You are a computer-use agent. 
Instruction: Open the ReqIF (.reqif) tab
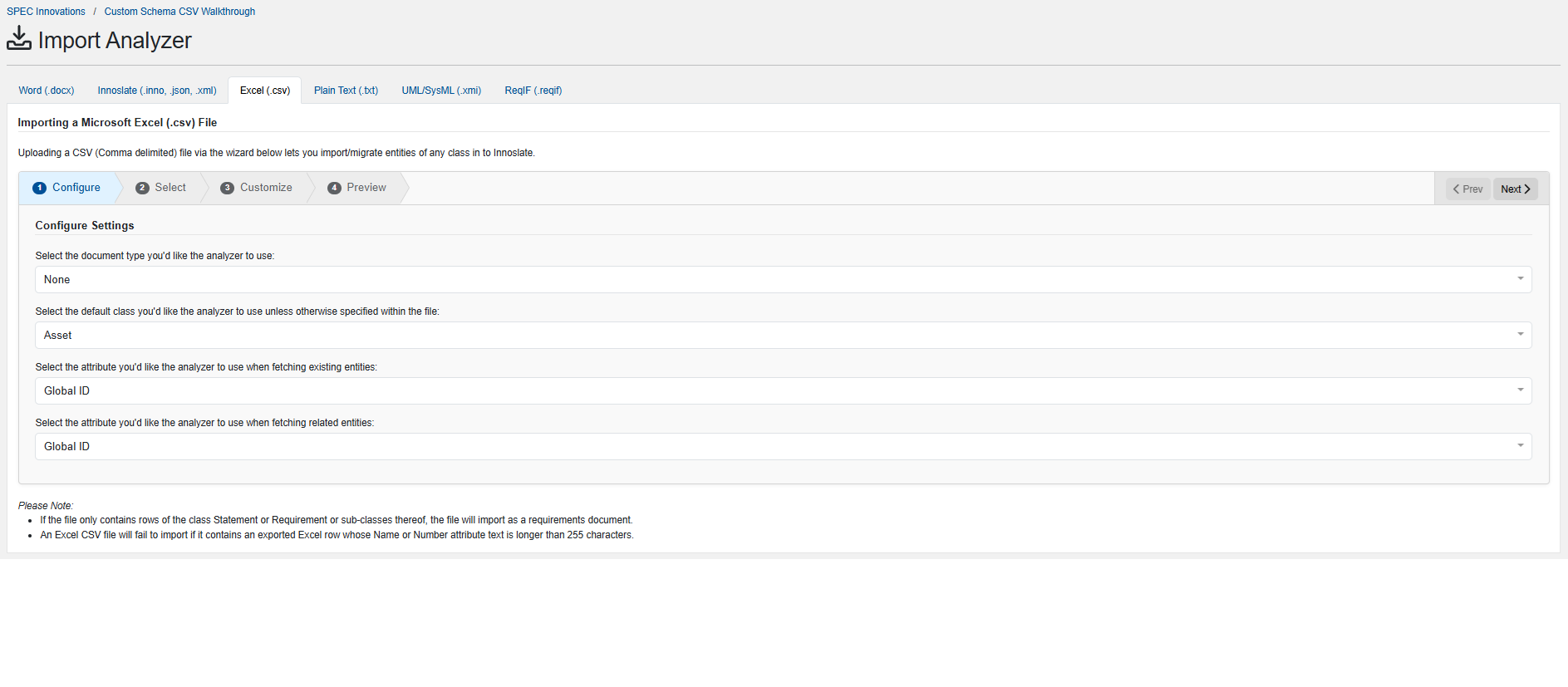[x=533, y=91]
